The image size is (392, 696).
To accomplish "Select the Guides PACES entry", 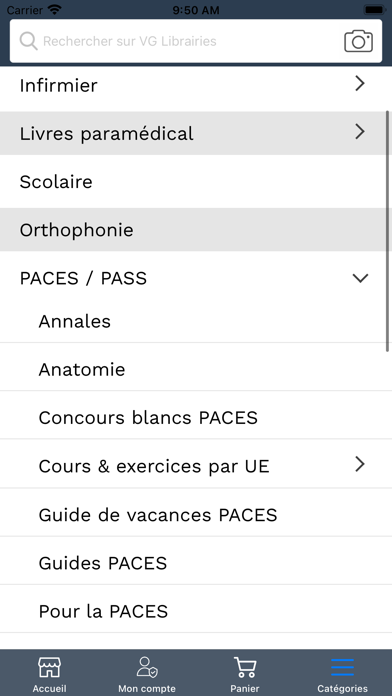I will coord(196,563).
